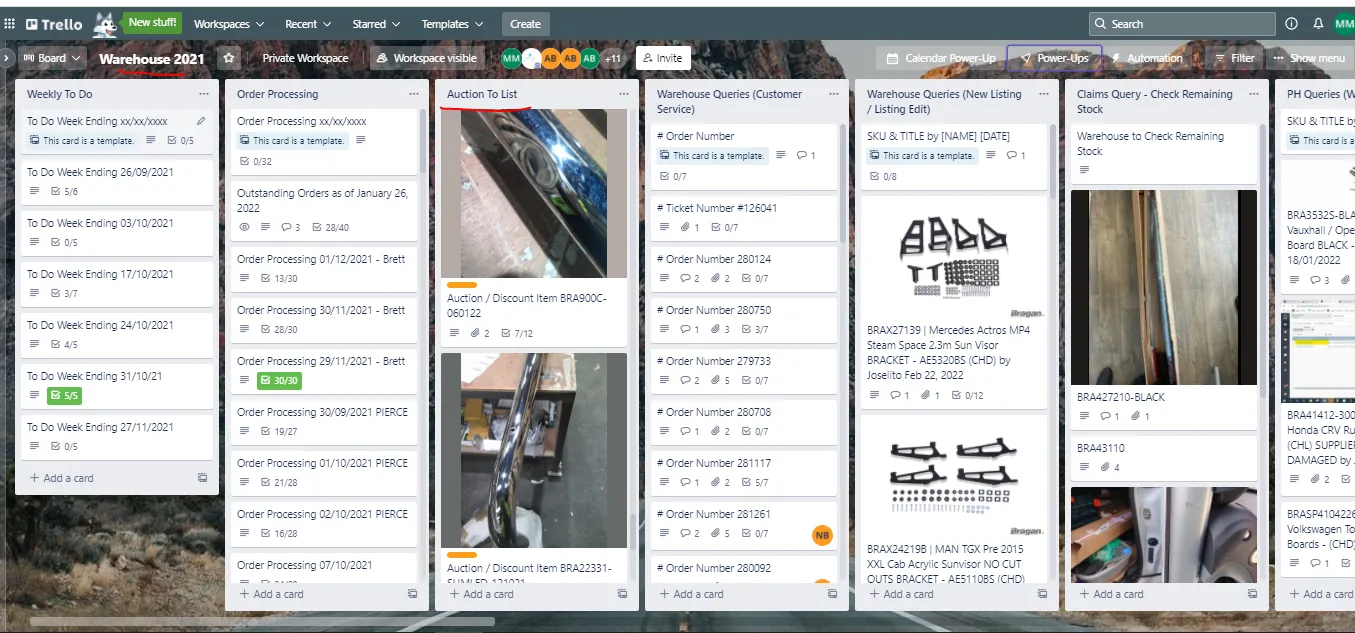
Task: Add a card to Warehouse Queries Customer Service
Action: (692, 594)
